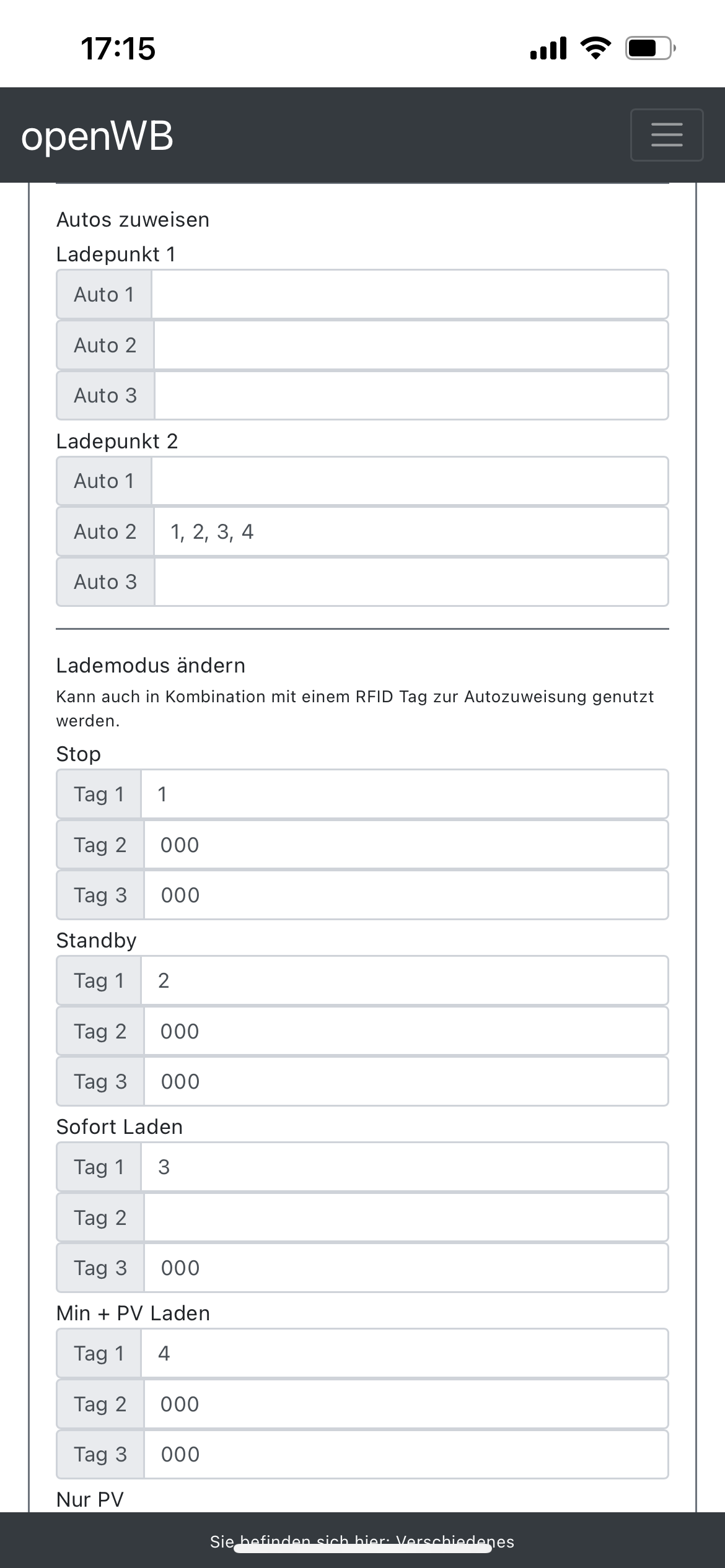The image size is (725, 1568).
Task: Focus Ladepunkt 1 Auto 2 field
Action: coord(411,345)
